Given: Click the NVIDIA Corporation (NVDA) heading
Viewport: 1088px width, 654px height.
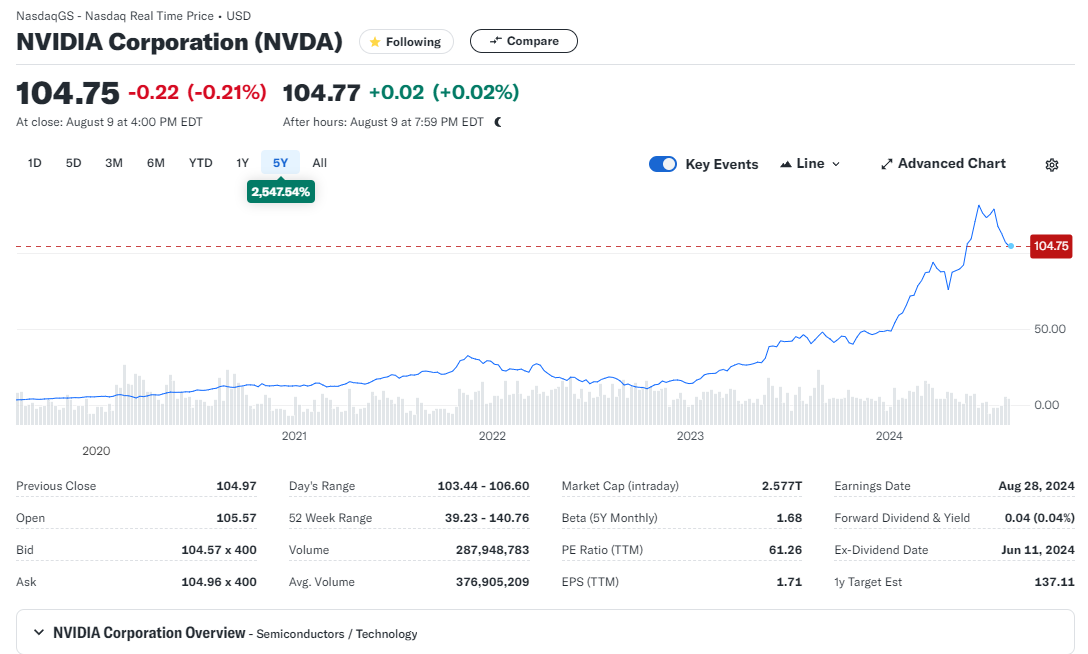Looking at the screenshot, I should [180, 42].
